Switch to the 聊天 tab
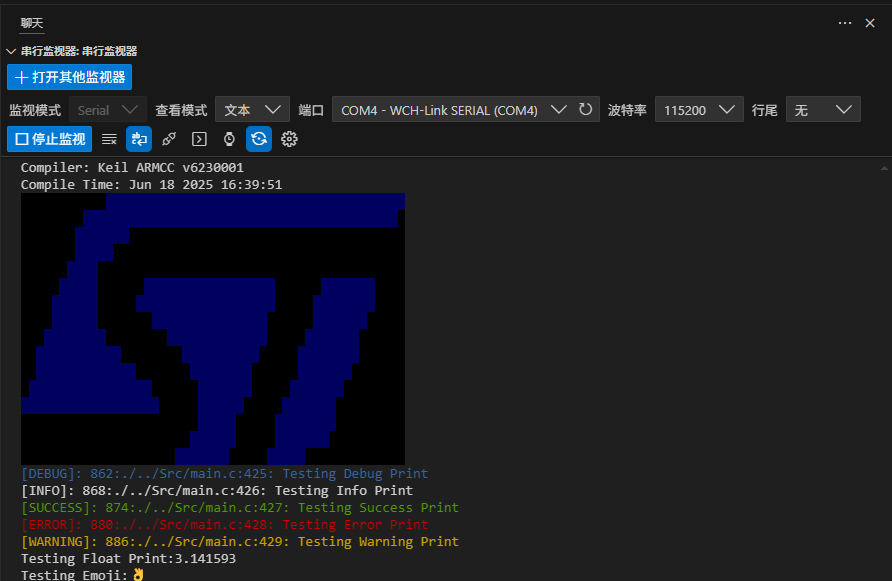 coord(31,22)
